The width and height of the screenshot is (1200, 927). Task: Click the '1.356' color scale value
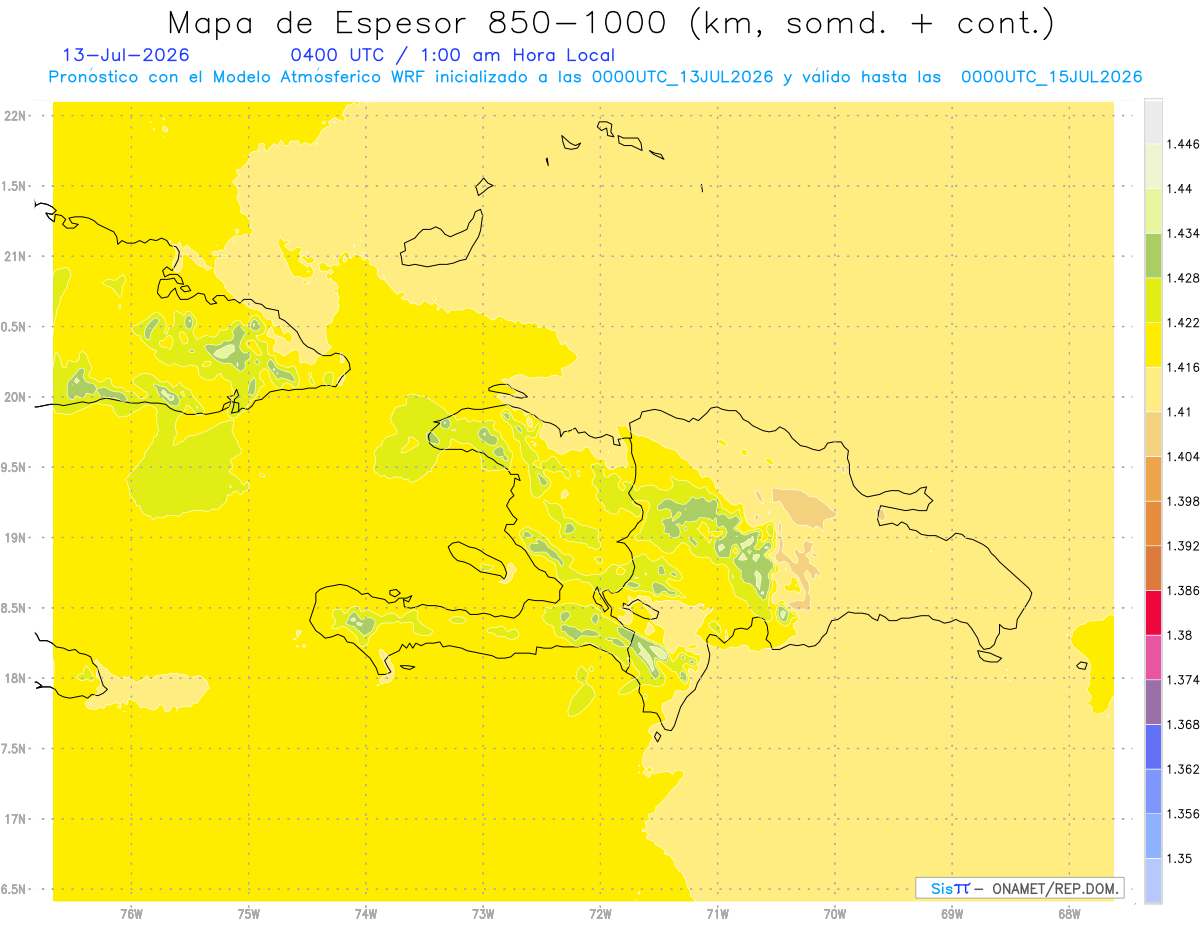tap(1183, 814)
